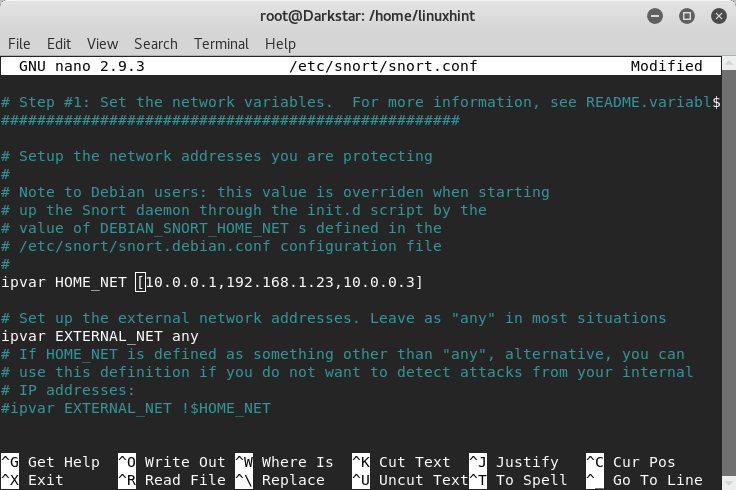This screenshot has width=736, height=490.
Task: Click the ipvar EXTERNAL_NET any line
Action: point(100,337)
